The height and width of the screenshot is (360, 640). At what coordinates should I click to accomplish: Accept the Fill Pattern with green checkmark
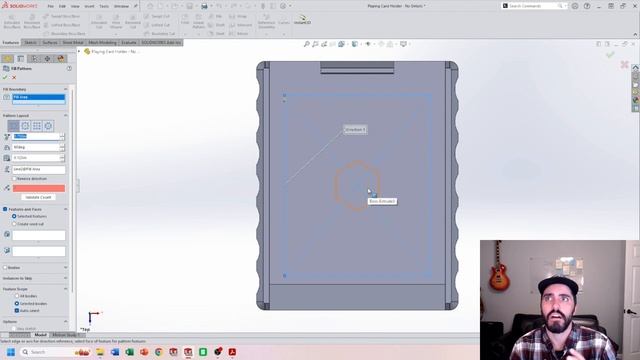[5, 77]
